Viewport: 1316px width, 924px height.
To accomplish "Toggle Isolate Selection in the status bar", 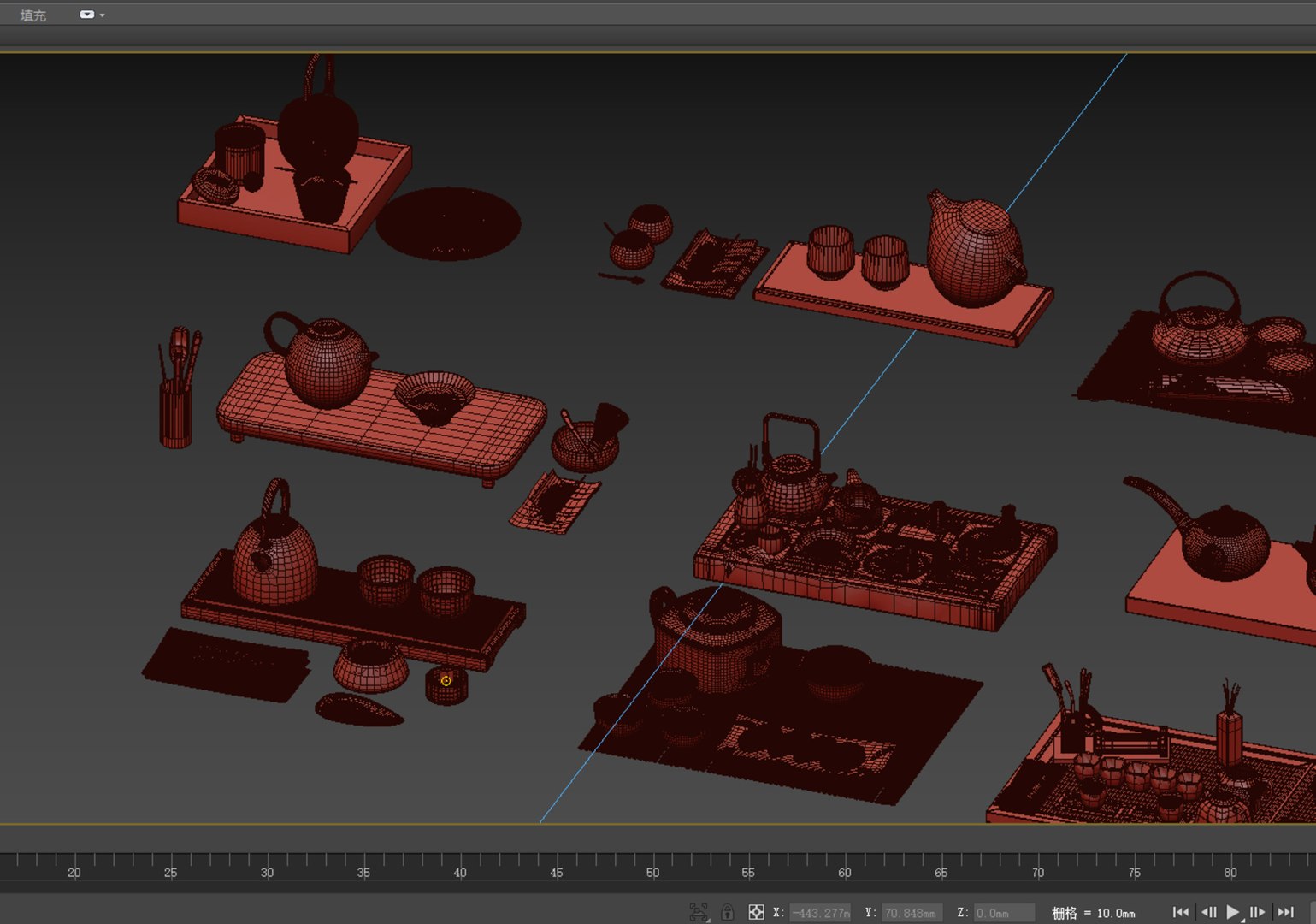I will click(699, 913).
